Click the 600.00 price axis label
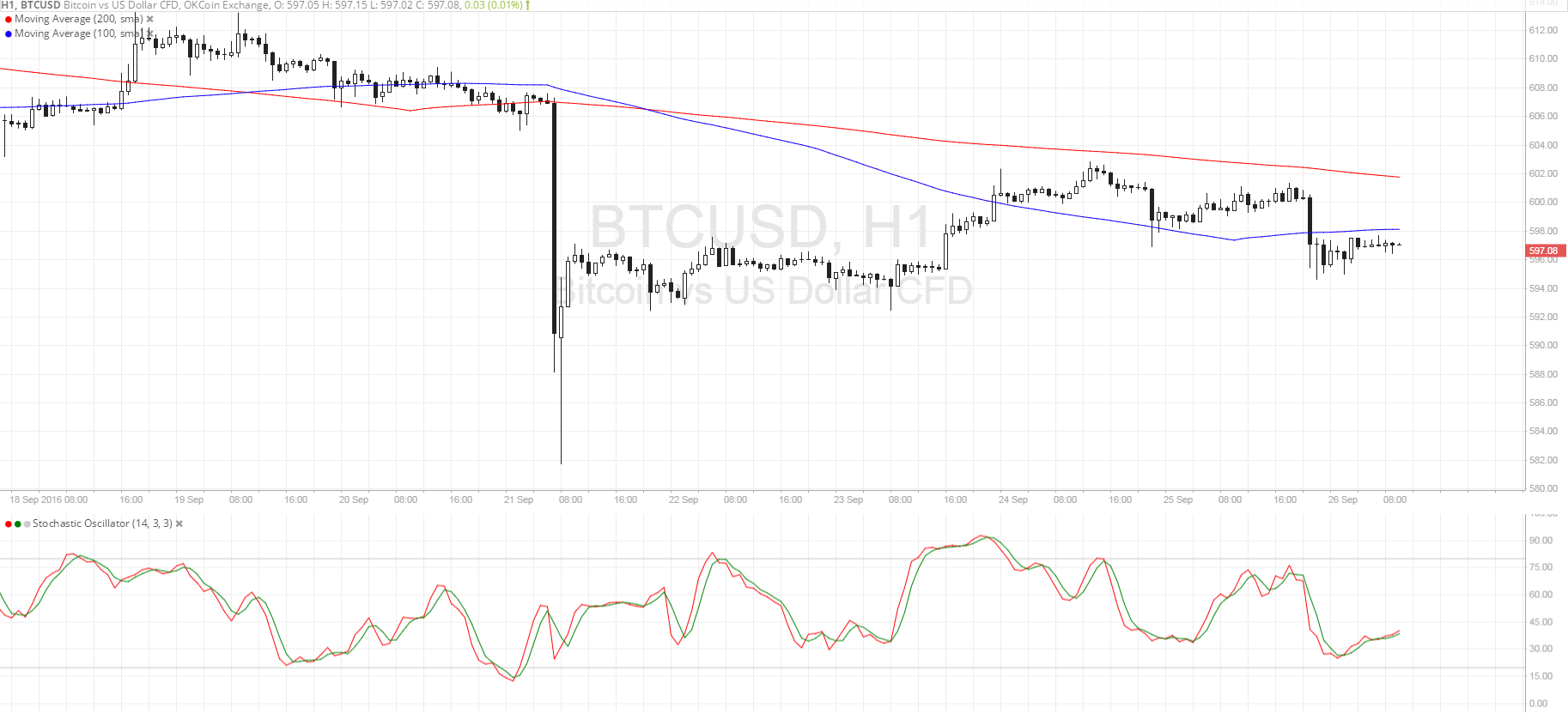Screen dimensions: 1568x714 (x=1543, y=202)
